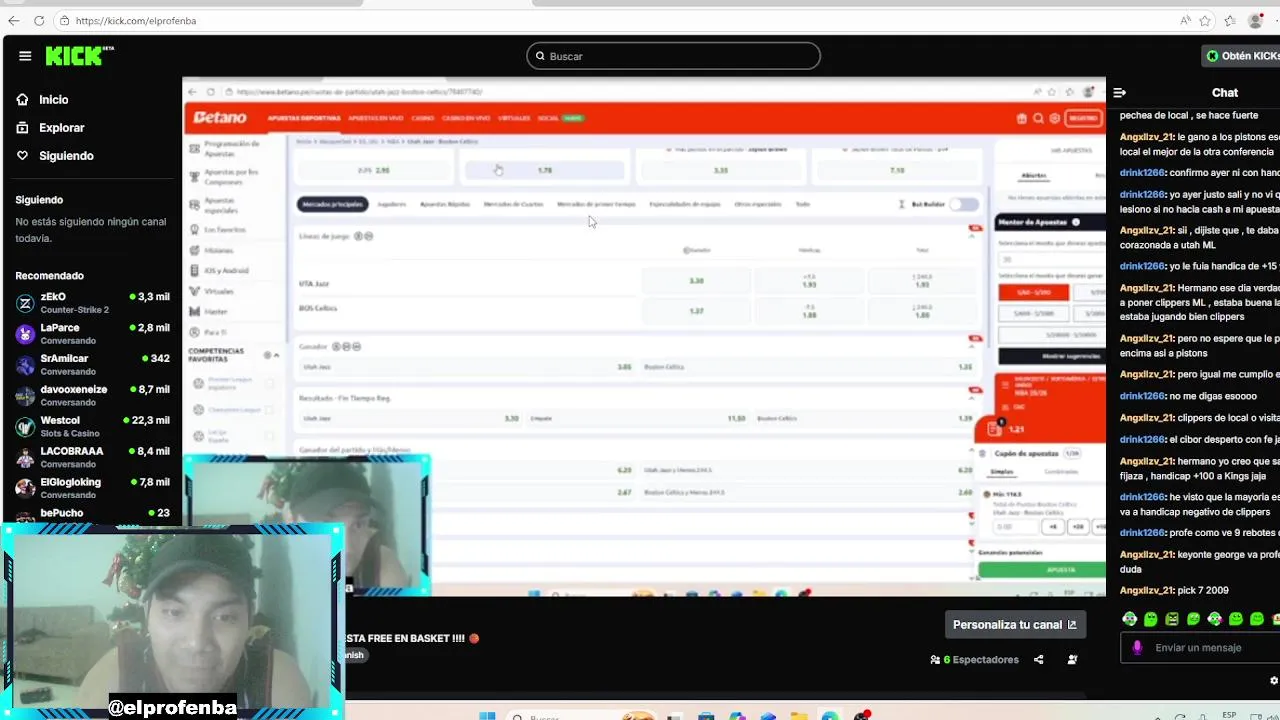Pick the fourth green emote in chat bar
Image resolution: width=1280 pixels, height=720 pixels.
point(1193,619)
